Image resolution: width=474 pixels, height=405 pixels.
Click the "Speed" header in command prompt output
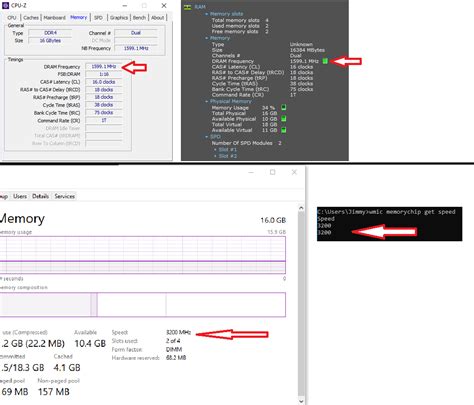click(326, 219)
